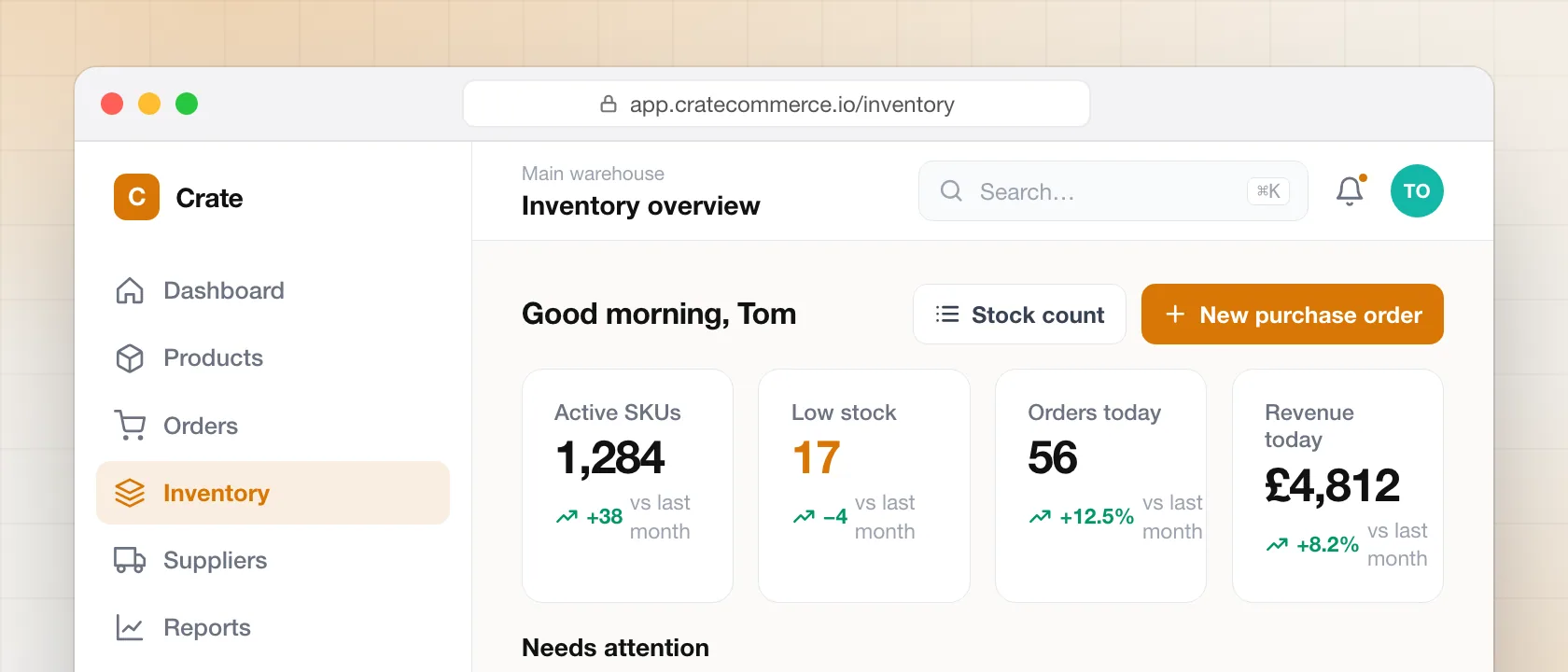Click the list icon on Stock count
Image resolution: width=1568 pixels, height=672 pixels.
[x=947, y=315]
